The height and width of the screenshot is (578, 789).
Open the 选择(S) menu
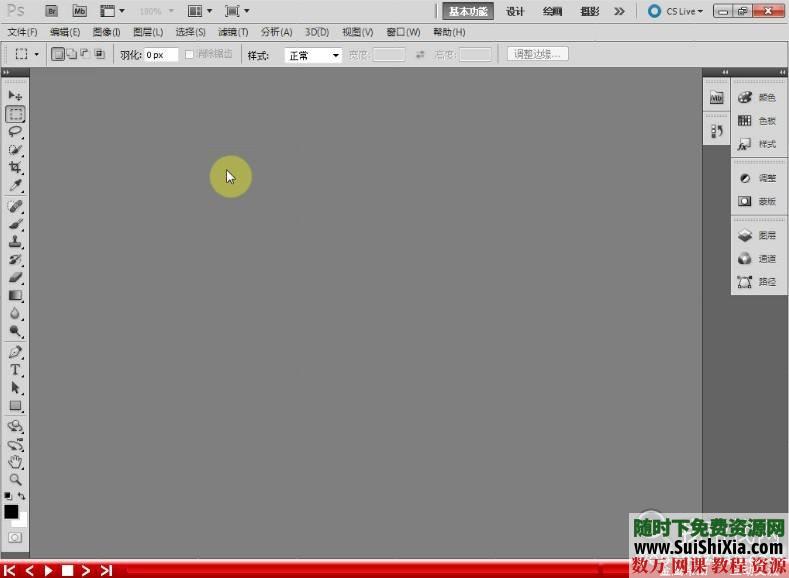point(190,32)
